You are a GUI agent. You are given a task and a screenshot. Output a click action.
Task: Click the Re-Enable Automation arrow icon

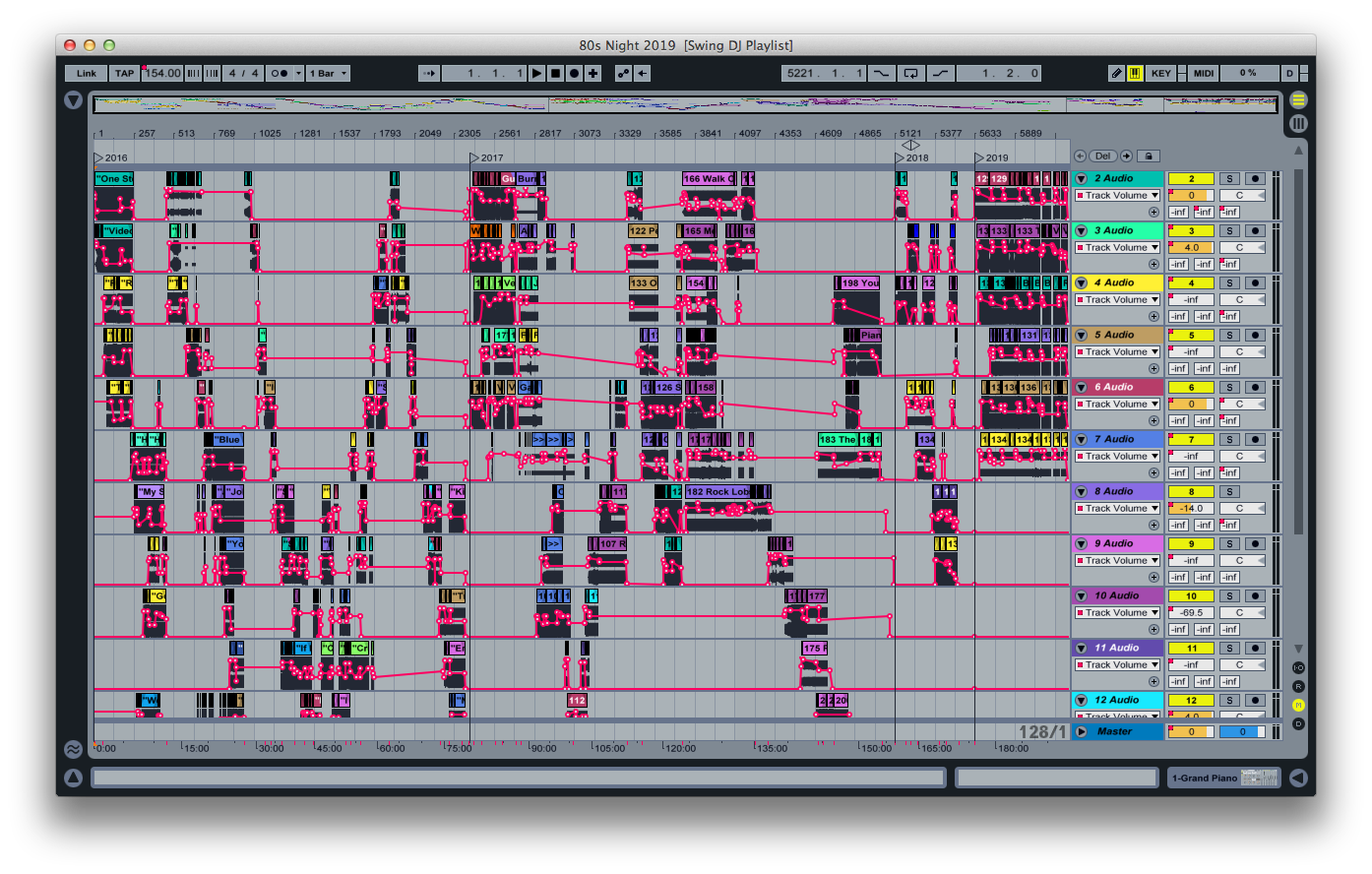click(642, 73)
